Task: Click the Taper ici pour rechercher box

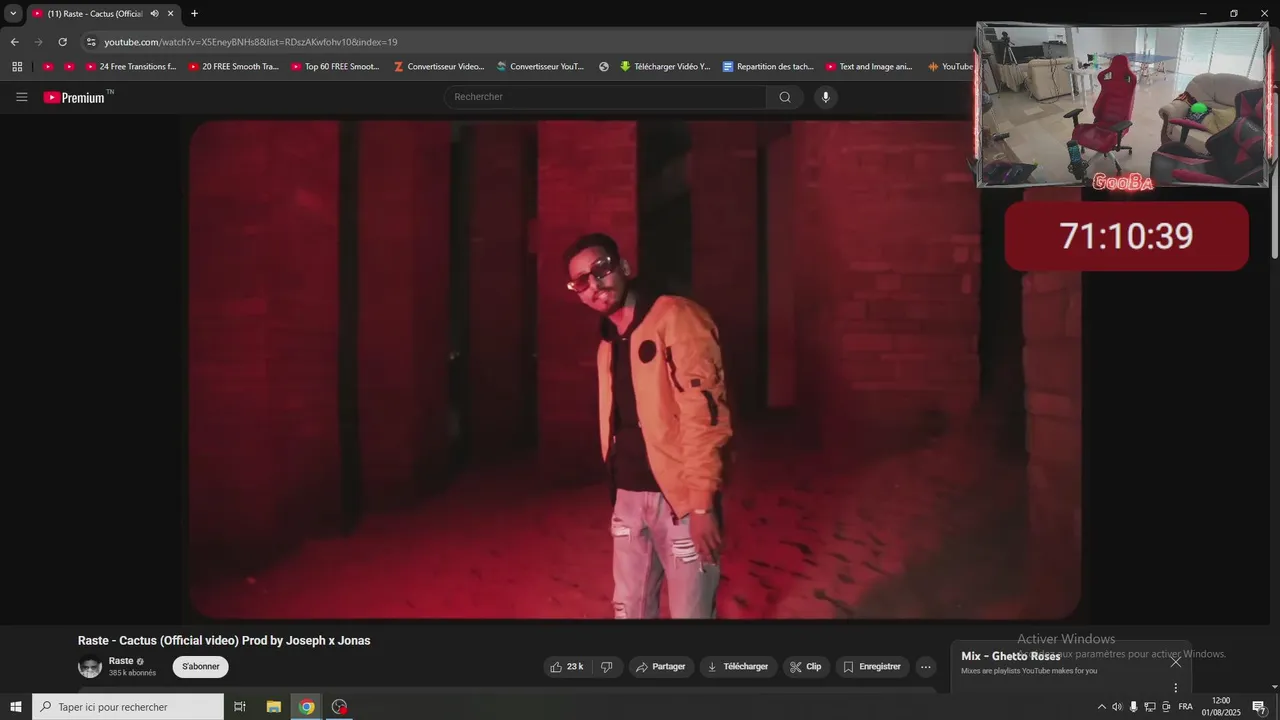Action: click(128, 707)
